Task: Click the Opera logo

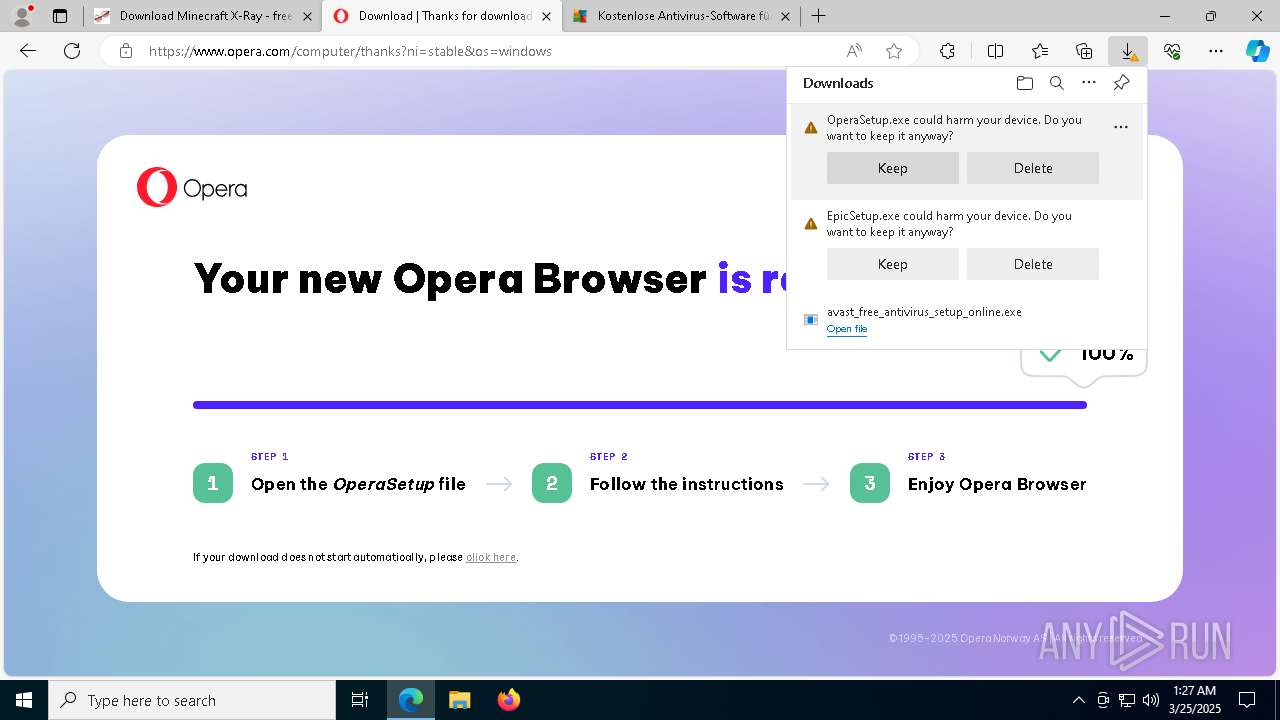Action: coord(192,188)
